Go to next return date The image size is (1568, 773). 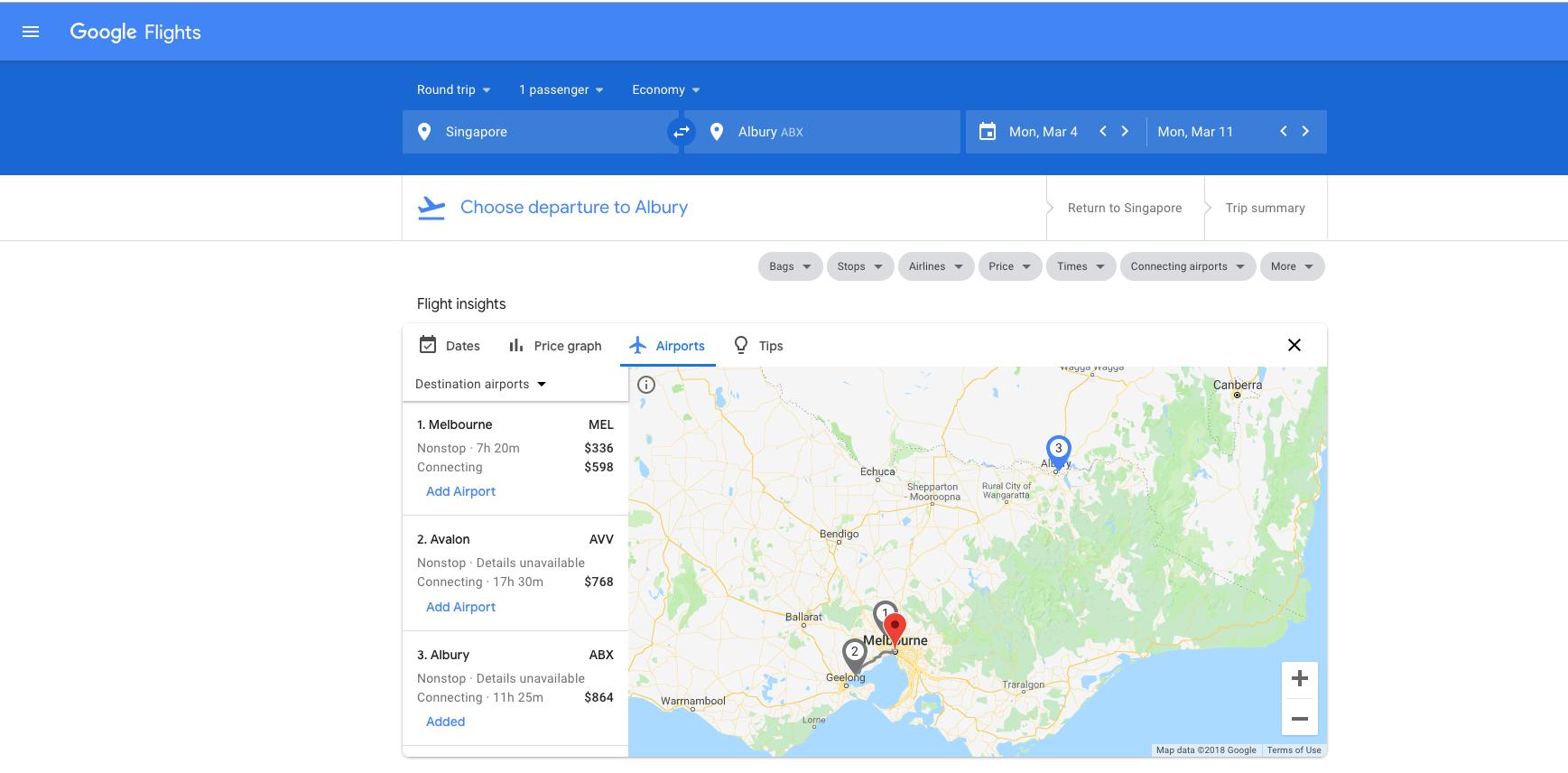(x=1305, y=131)
